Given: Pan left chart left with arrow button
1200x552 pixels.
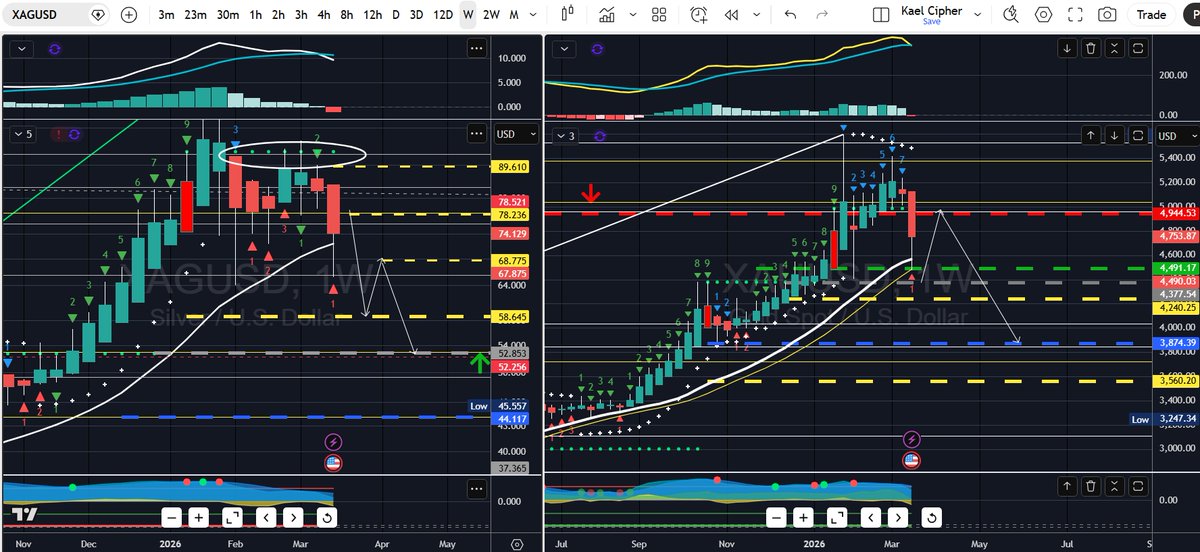Looking at the screenshot, I should pyautogui.click(x=264, y=517).
